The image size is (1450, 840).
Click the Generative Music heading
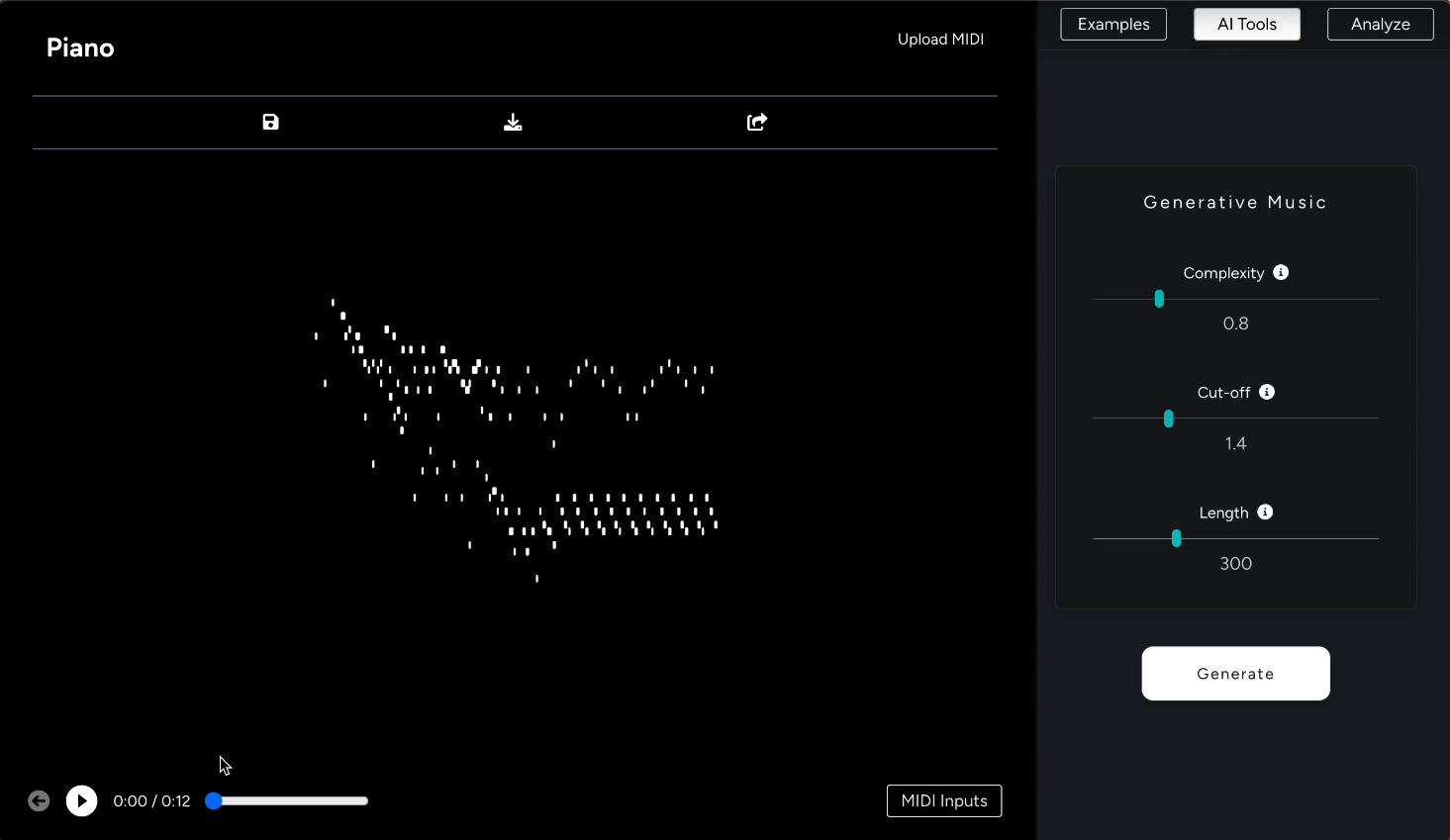pyautogui.click(x=1235, y=202)
